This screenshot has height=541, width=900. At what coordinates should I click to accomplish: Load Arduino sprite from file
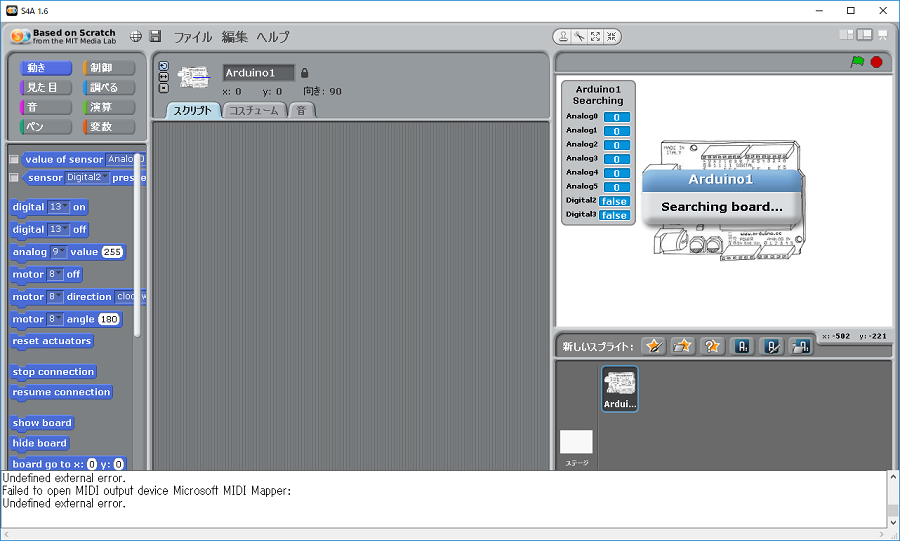point(801,346)
